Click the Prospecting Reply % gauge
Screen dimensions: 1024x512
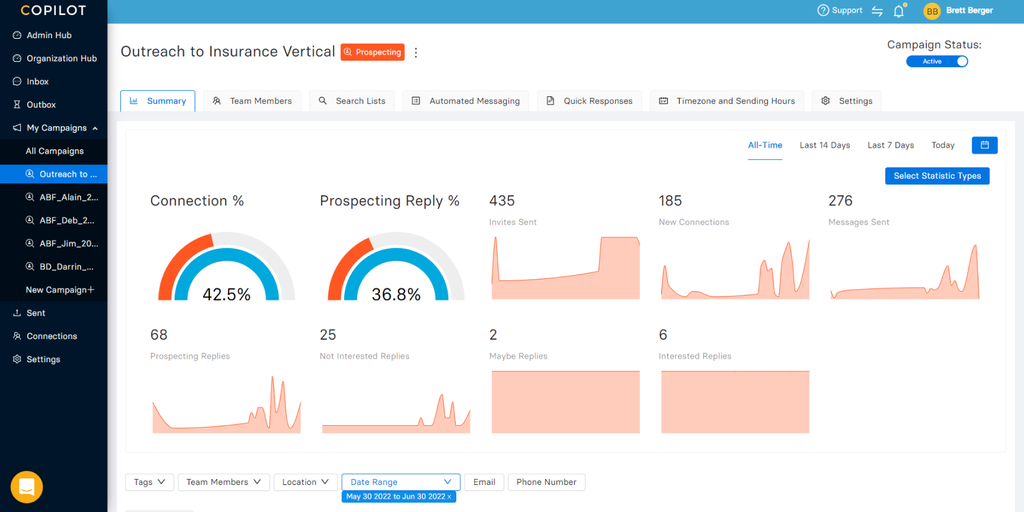(396, 266)
